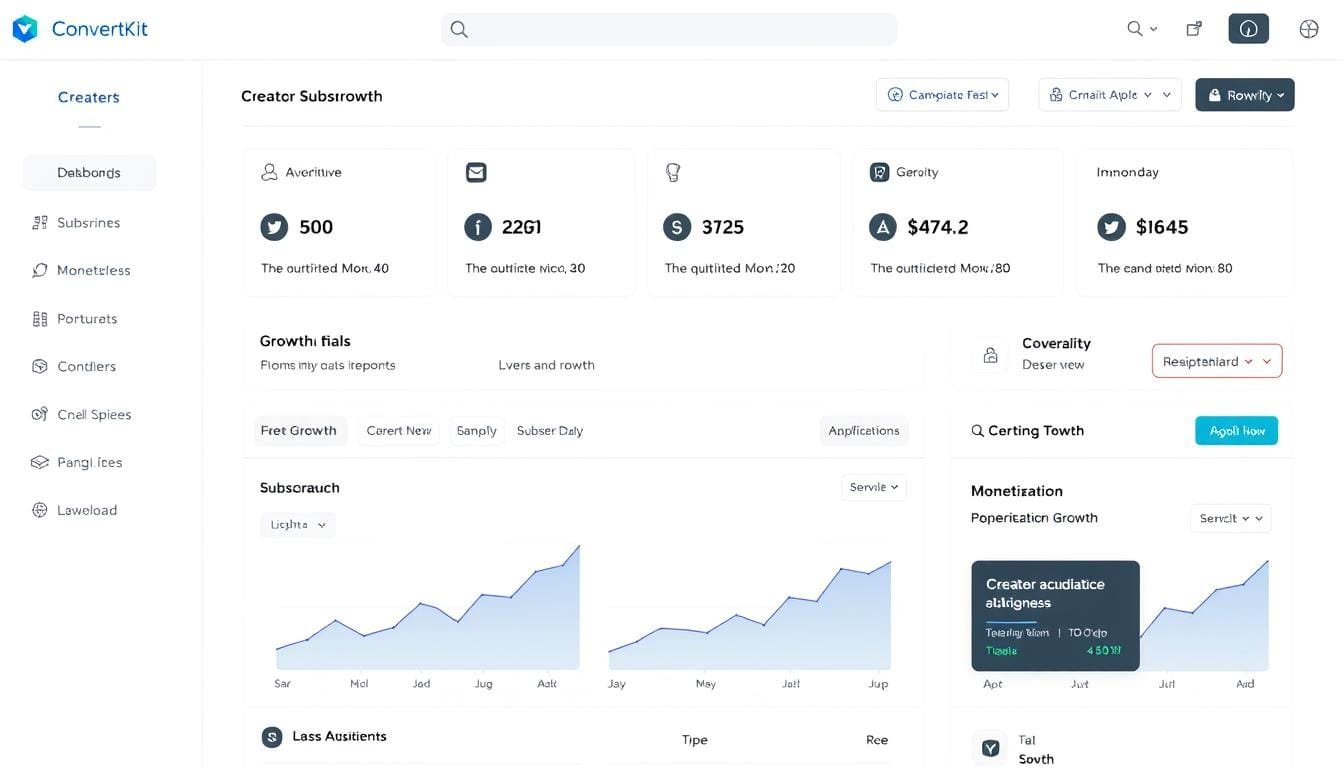Open the Resiptanlard dropdown
The width and height of the screenshot is (1344, 768).
pos(1216,361)
